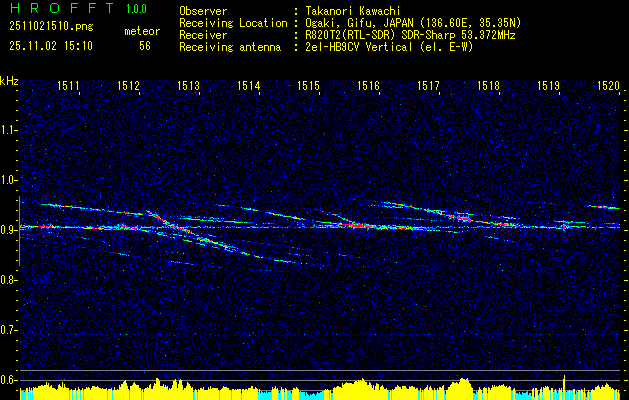Click the 'Receiving Location' field label

click(233, 23)
